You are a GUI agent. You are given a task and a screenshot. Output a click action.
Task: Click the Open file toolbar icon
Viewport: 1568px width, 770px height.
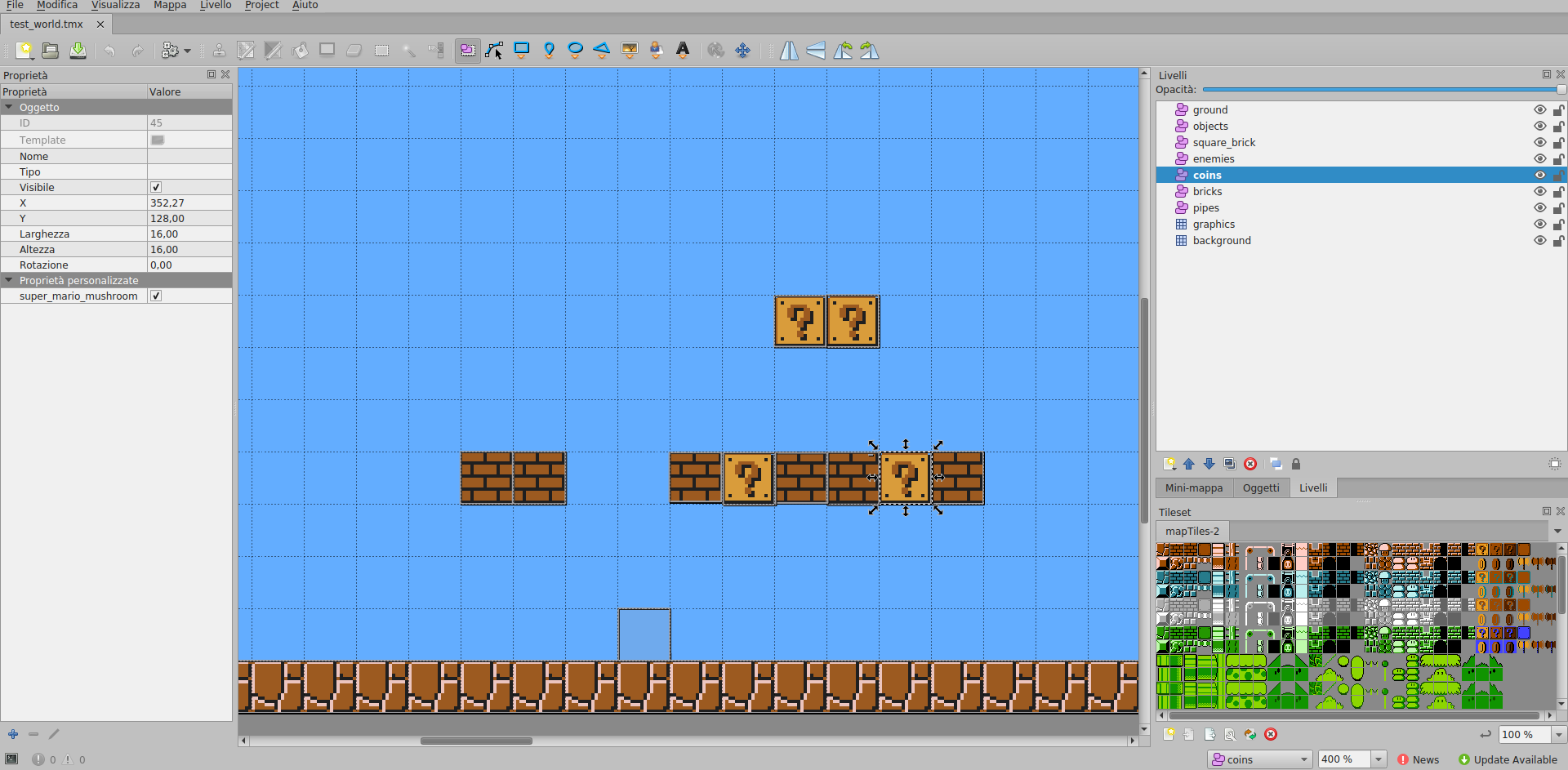pos(51,51)
